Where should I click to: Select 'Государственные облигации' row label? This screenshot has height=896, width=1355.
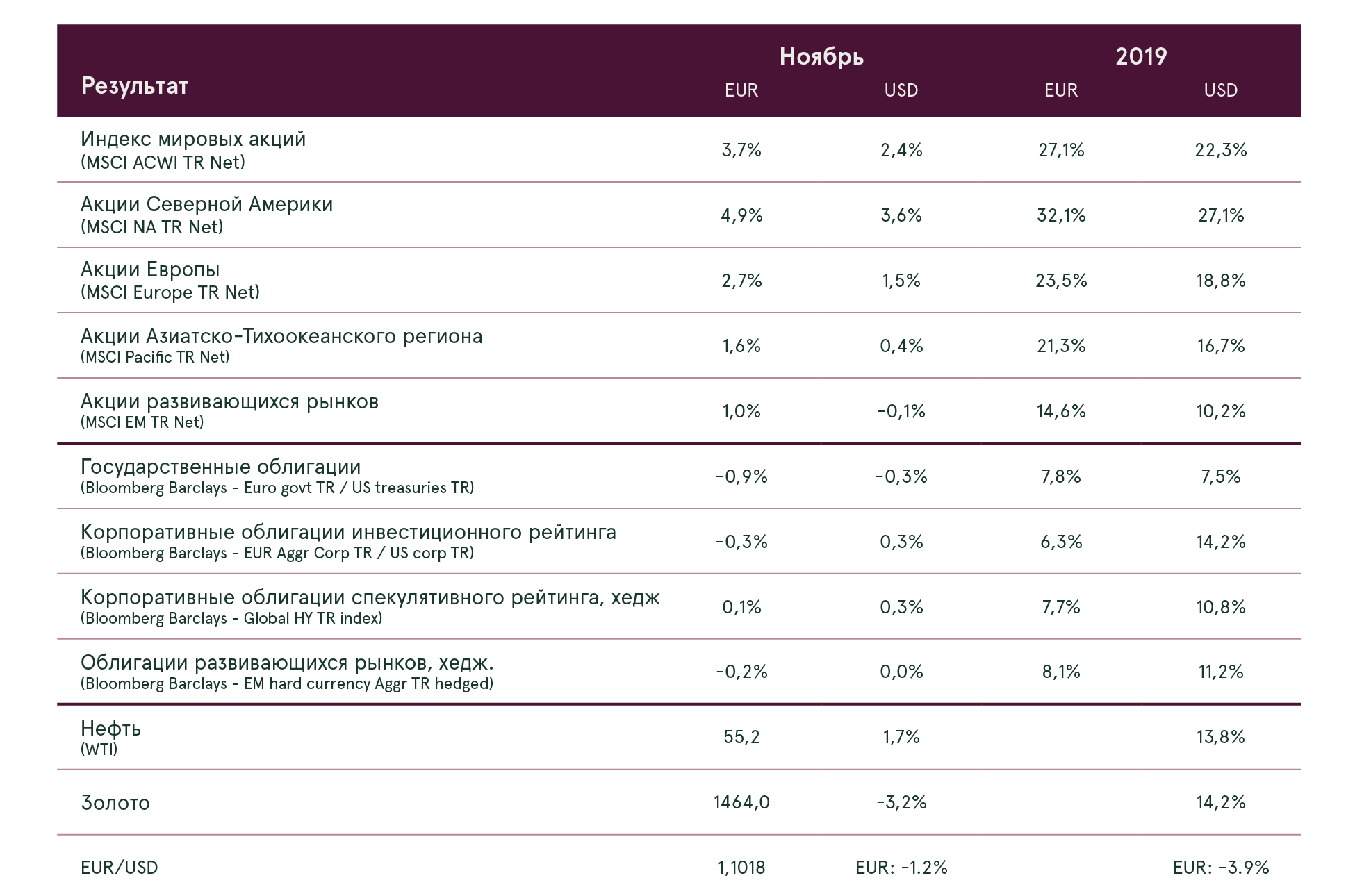tap(220, 467)
